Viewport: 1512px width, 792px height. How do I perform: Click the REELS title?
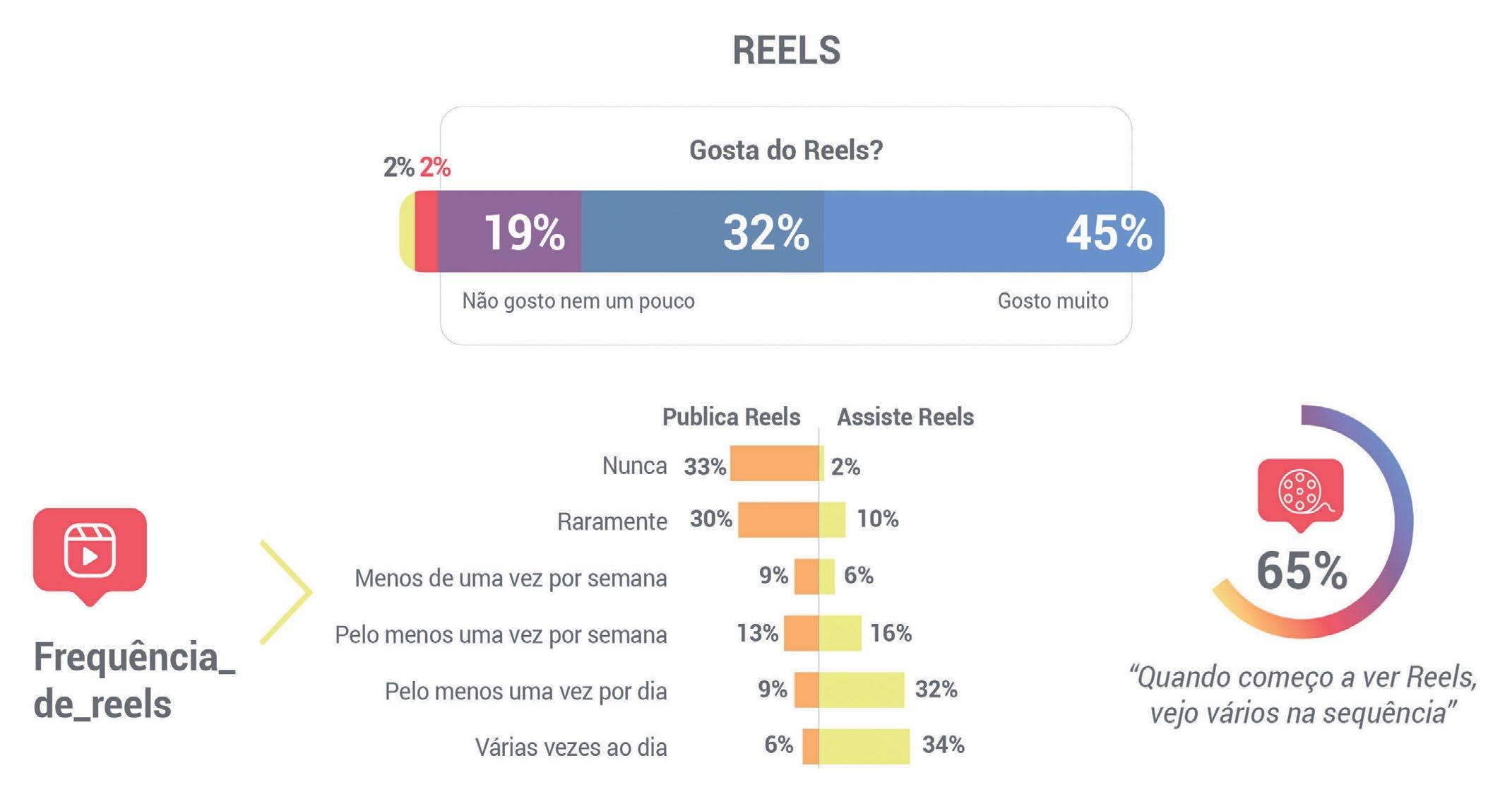786,50
